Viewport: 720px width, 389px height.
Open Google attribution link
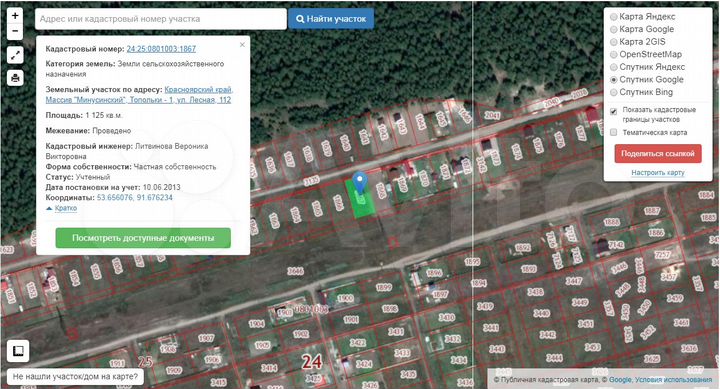click(x=620, y=380)
